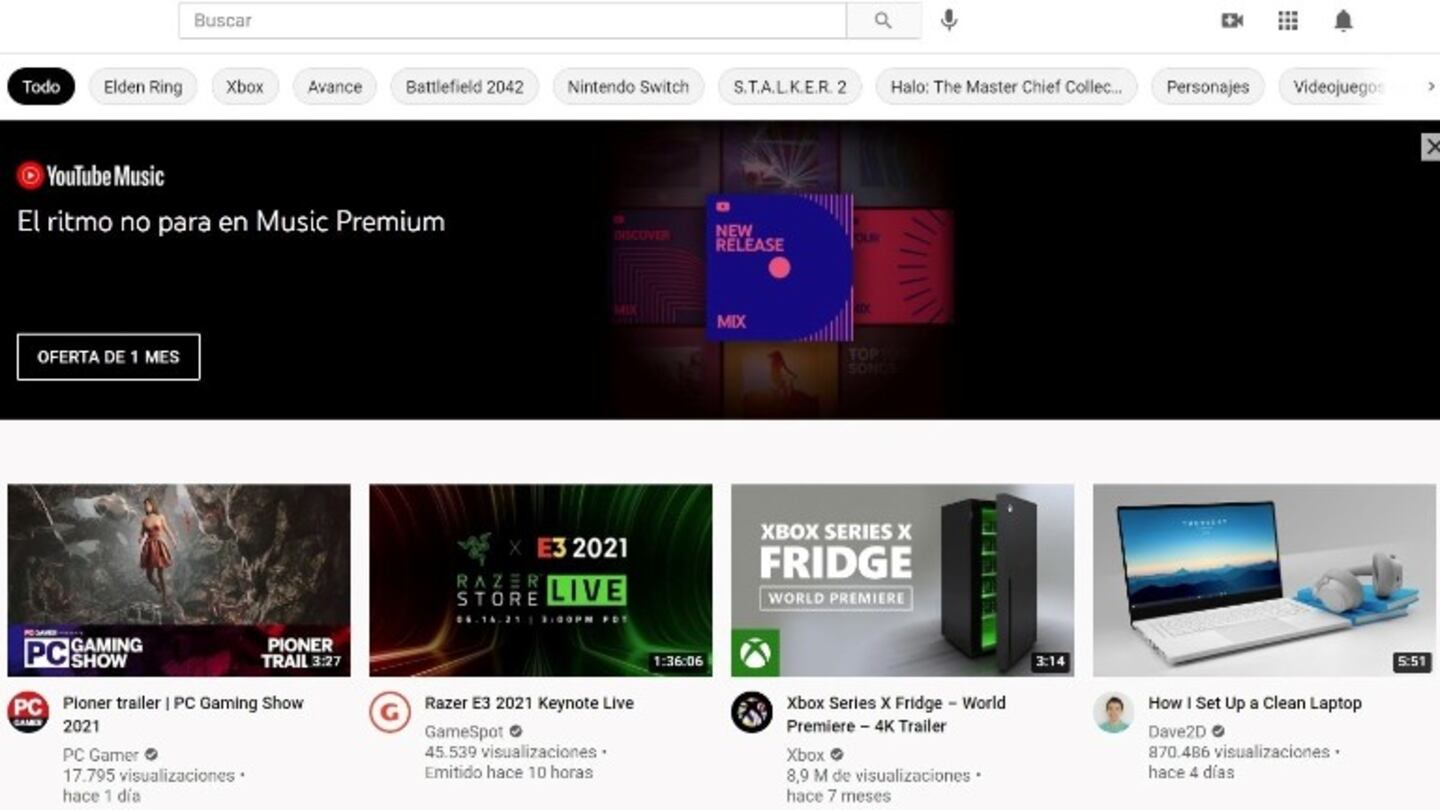Click the '8,9 M de visualizaciones' text
Image resolution: width=1440 pixels, height=810 pixels.
point(878,776)
